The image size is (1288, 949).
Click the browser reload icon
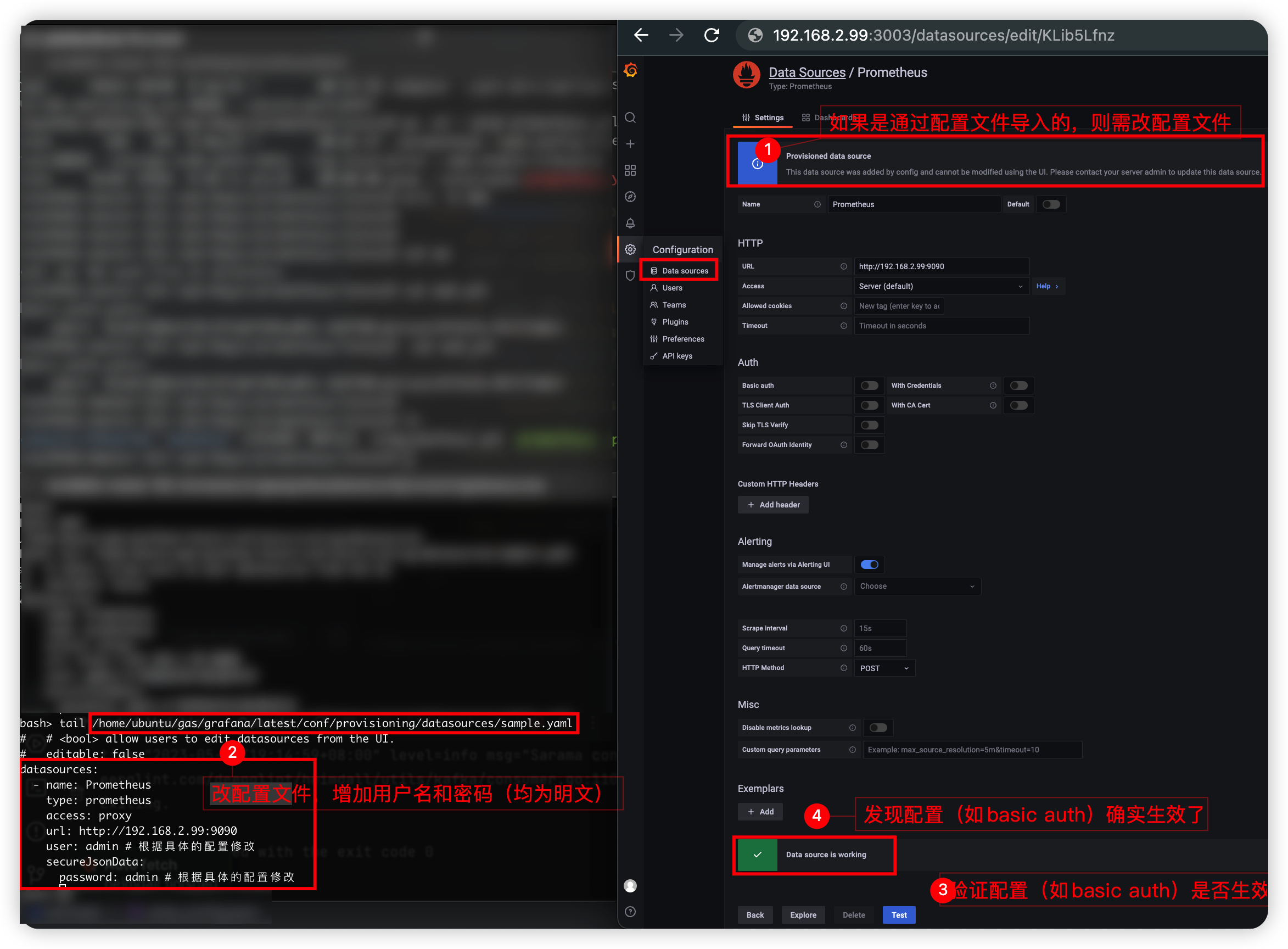tap(712, 36)
